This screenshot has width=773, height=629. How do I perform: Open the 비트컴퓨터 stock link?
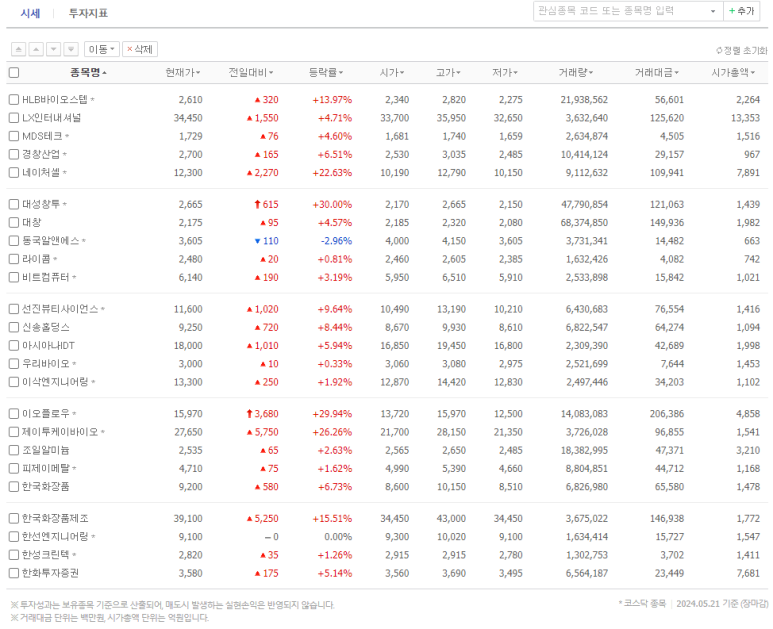(x=46, y=277)
